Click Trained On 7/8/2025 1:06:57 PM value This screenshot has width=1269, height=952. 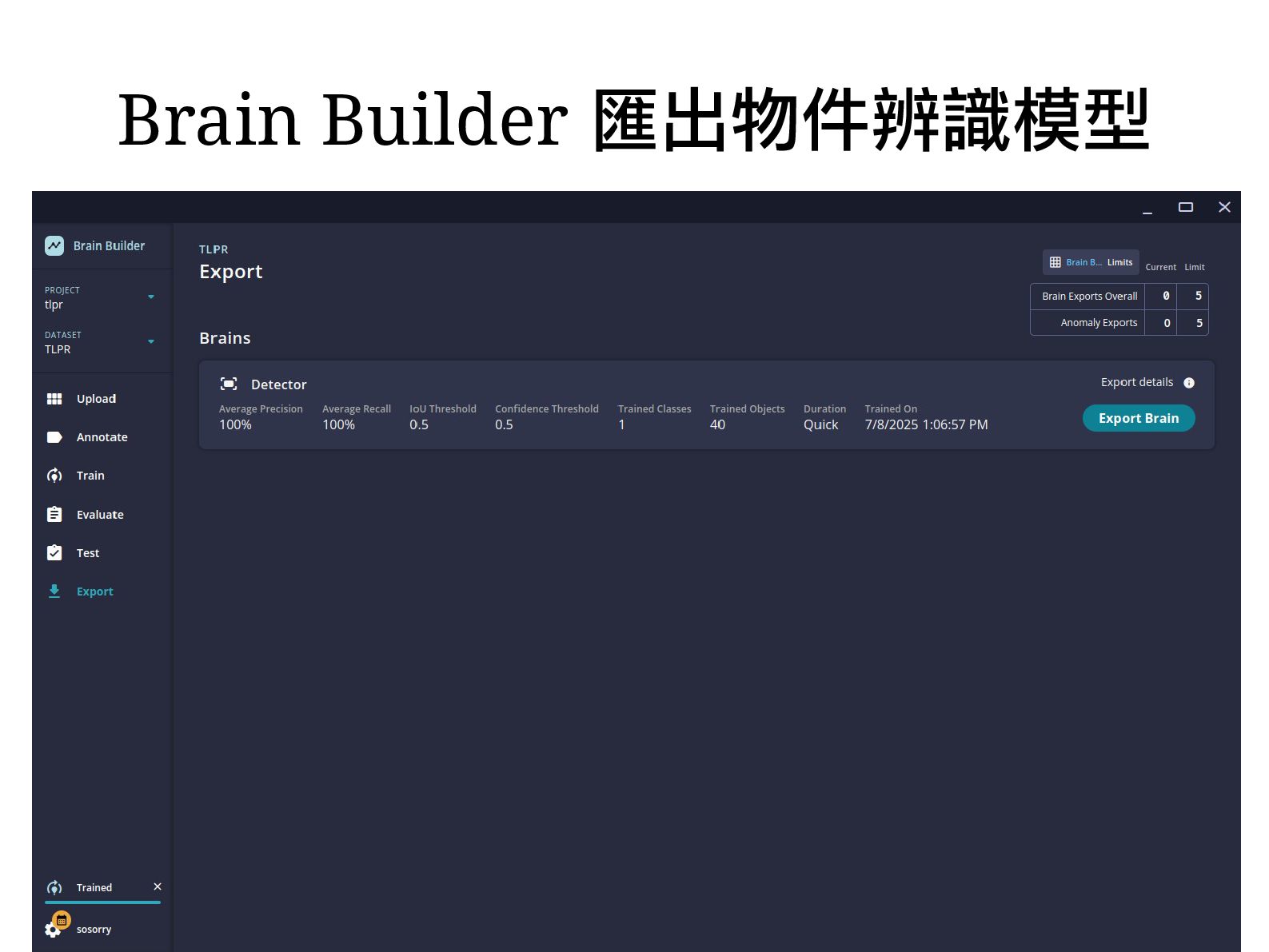pos(926,424)
